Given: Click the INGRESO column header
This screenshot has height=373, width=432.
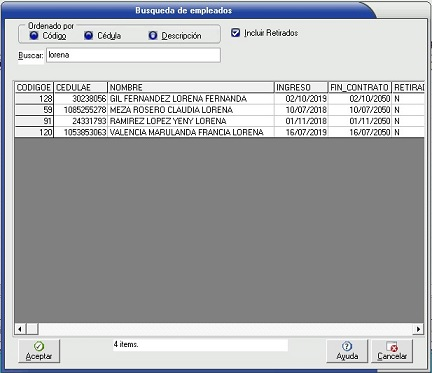Looking at the screenshot, I should [301, 87].
